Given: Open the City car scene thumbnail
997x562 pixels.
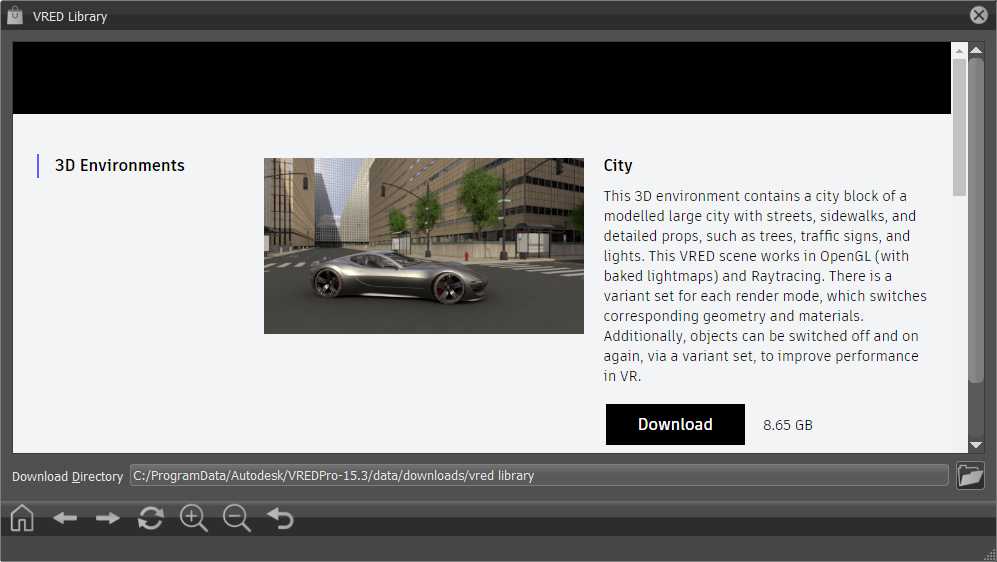Looking at the screenshot, I should coord(423,246).
